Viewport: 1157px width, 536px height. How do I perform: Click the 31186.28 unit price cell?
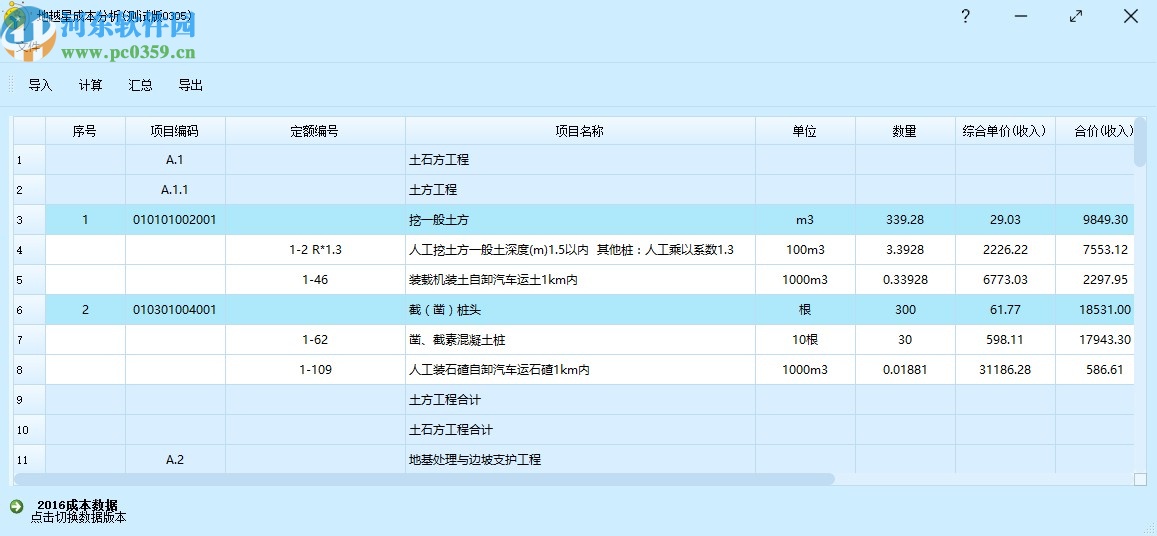1005,370
